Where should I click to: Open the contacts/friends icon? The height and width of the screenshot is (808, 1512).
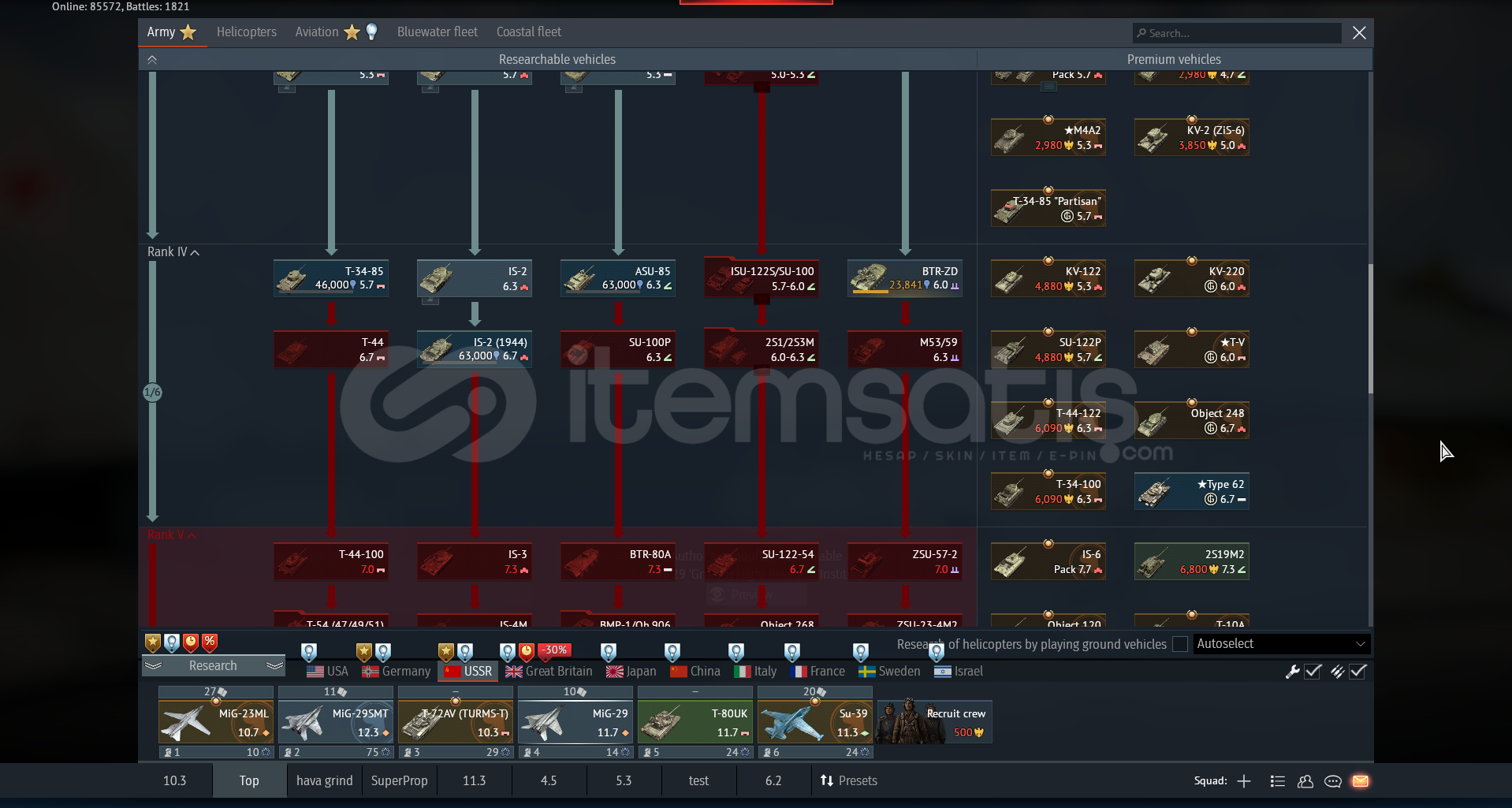tap(1305, 781)
